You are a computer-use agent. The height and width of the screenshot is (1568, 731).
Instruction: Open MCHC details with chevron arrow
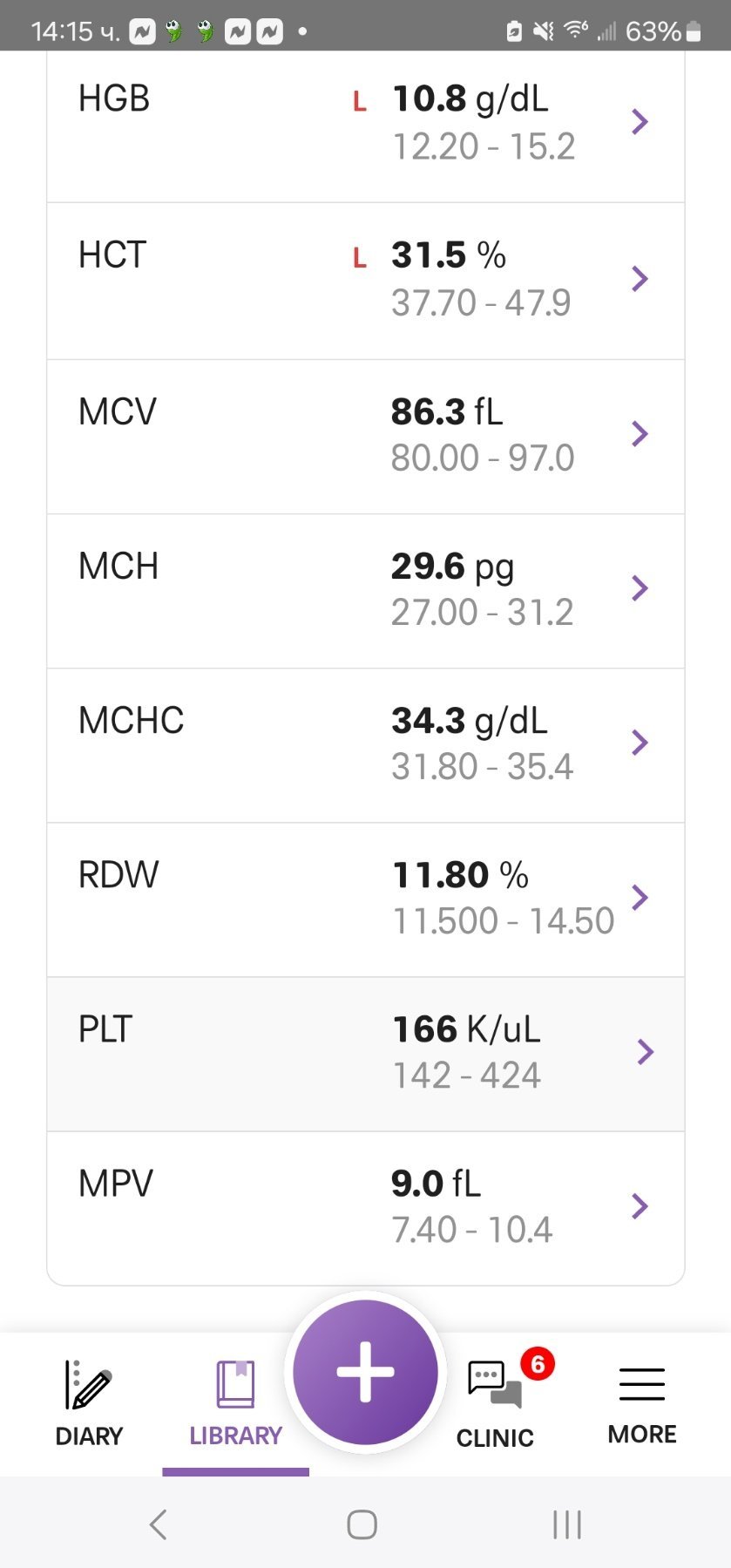pos(640,743)
